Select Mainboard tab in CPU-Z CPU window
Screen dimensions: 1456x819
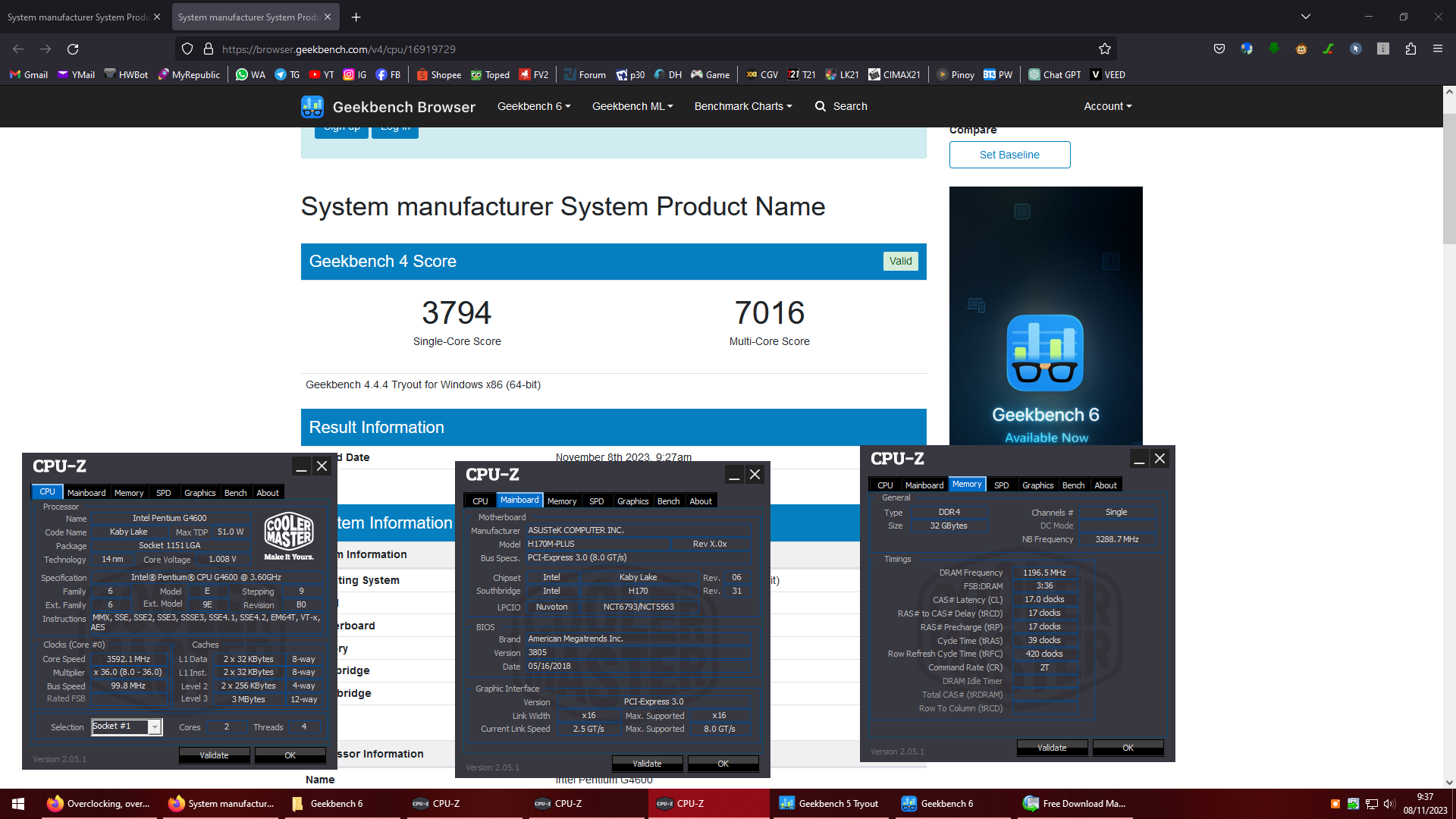[x=86, y=493]
